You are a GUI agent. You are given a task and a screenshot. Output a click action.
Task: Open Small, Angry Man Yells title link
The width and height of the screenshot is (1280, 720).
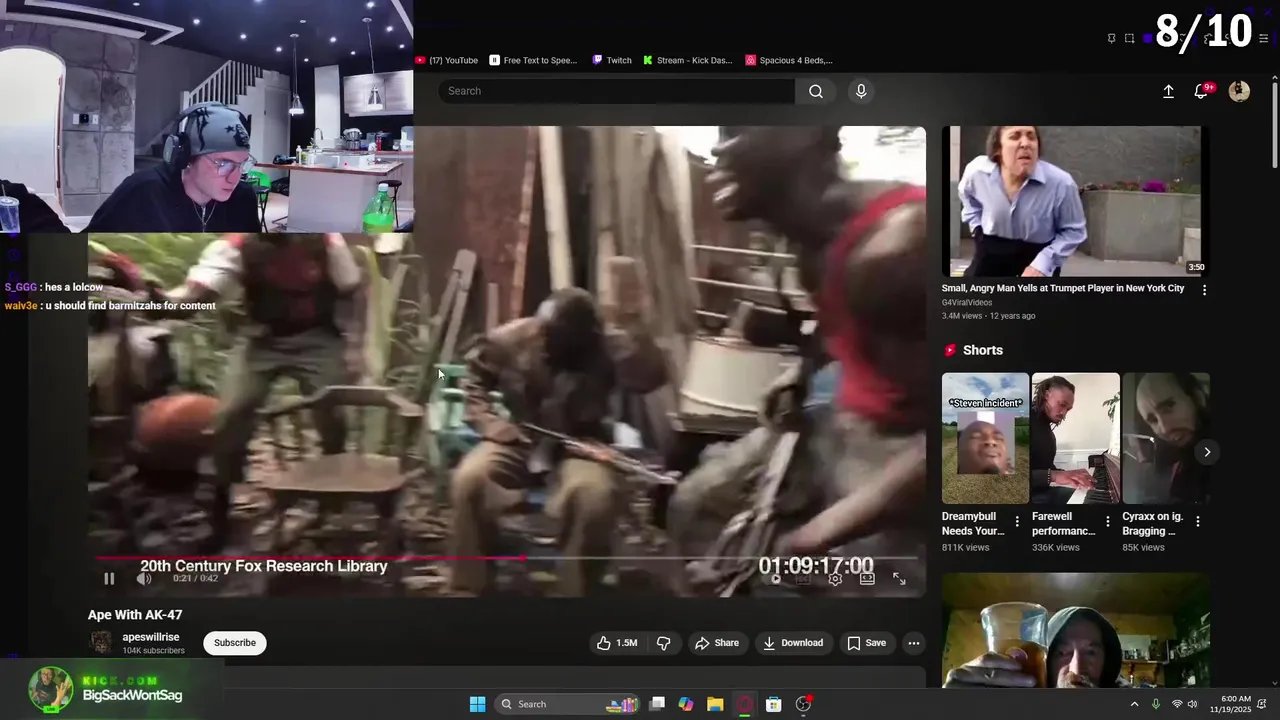pyautogui.click(x=1063, y=288)
